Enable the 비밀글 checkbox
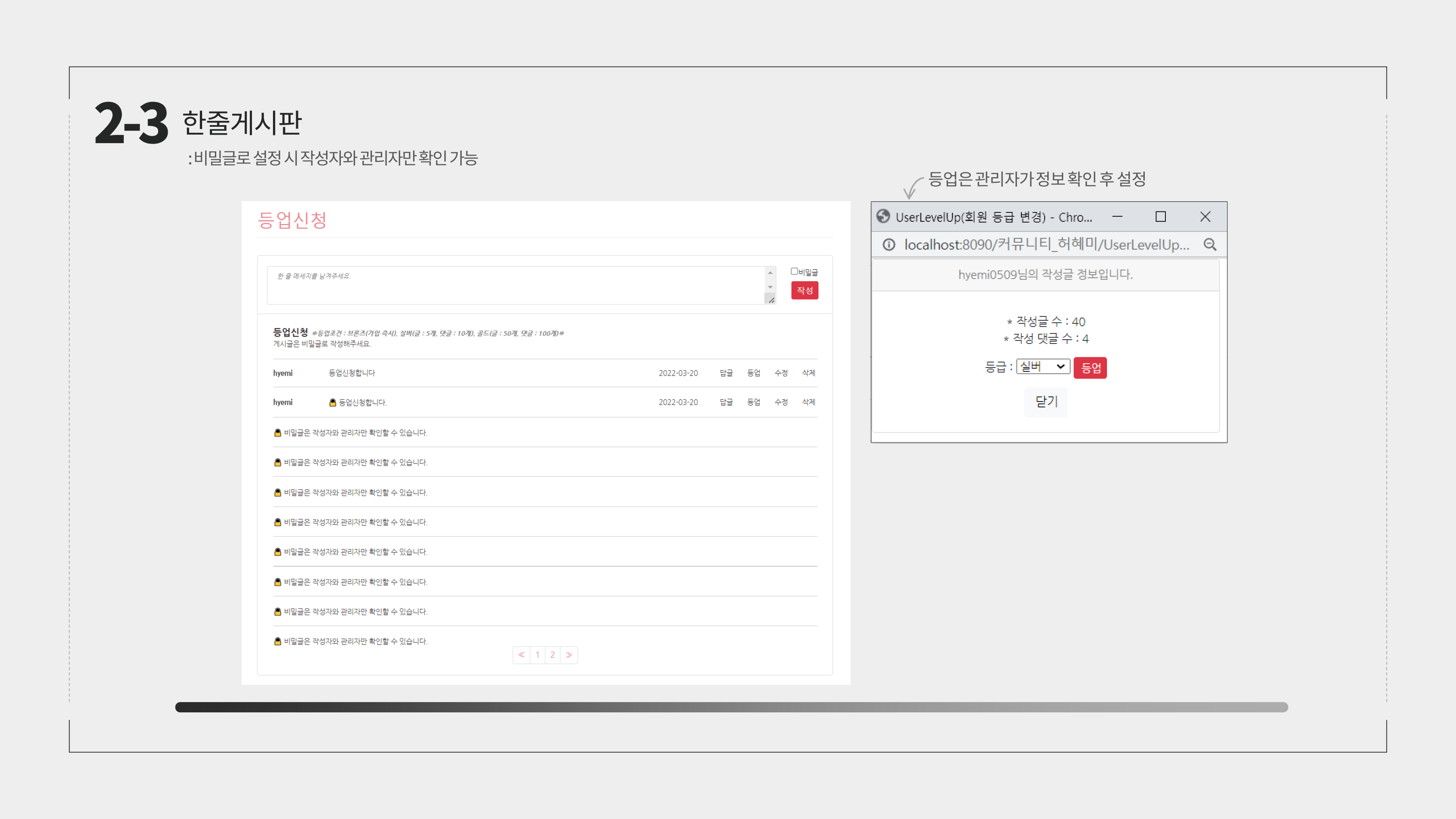The image size is (1456, 819). [x=795, y=271]
